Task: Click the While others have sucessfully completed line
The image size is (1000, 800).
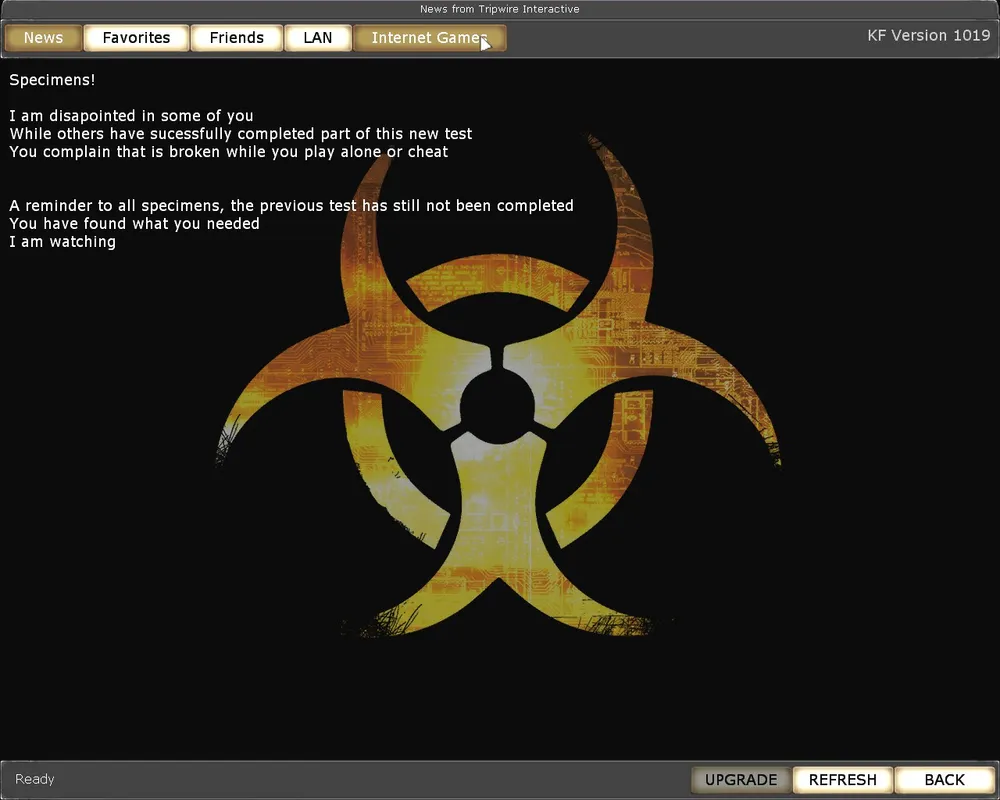Action: (240, 134)
